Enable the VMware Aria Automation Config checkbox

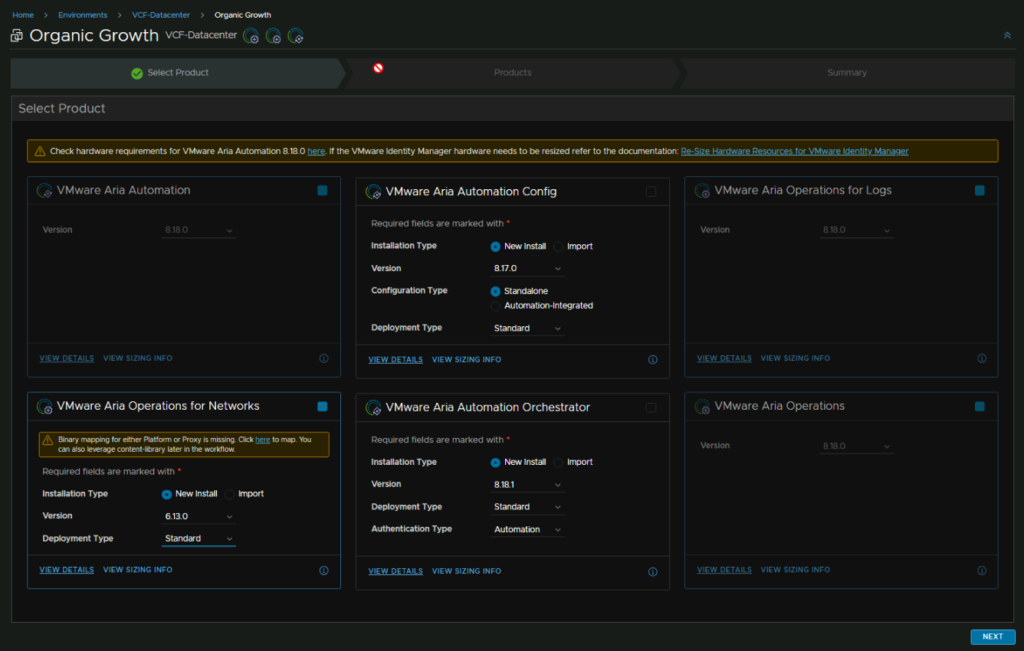coord(651,192)
